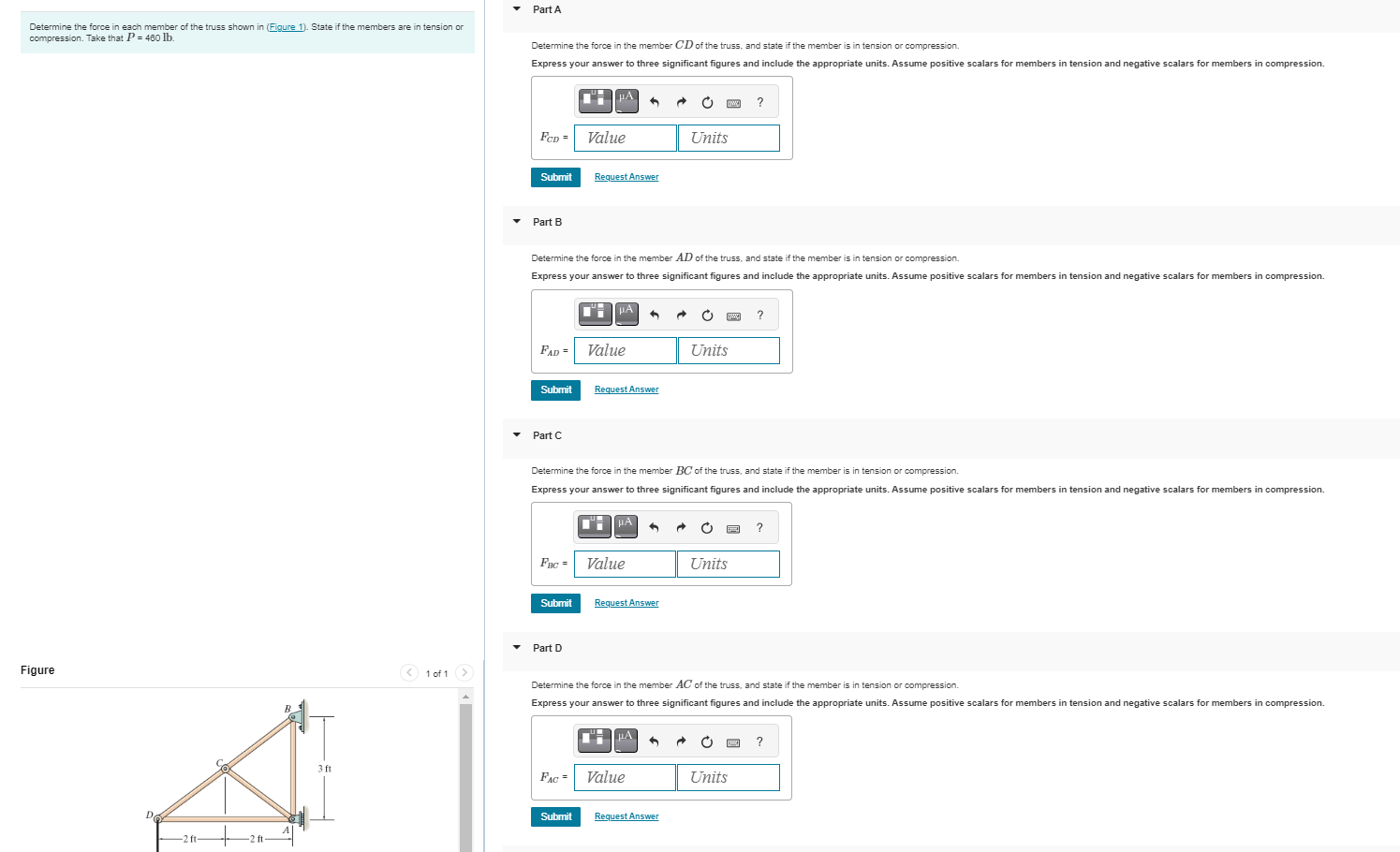Click the help question mark in Part C
Image resolution: width=1400 pixels, height=852 pixels.
759,527
